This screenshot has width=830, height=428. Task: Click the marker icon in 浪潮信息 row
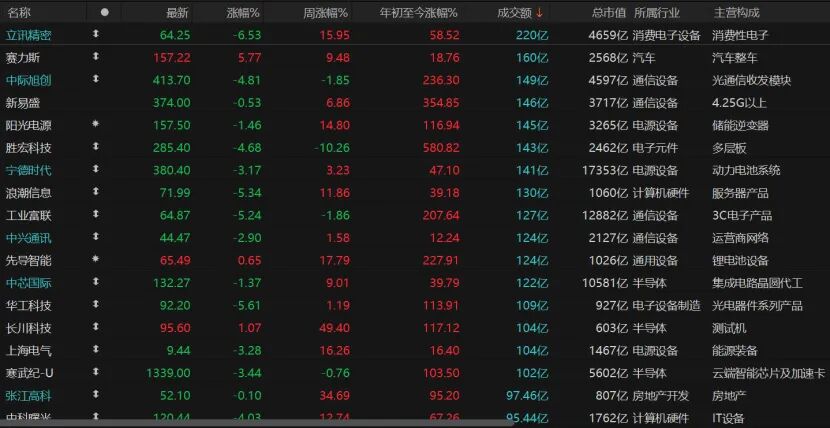(96, 192)
